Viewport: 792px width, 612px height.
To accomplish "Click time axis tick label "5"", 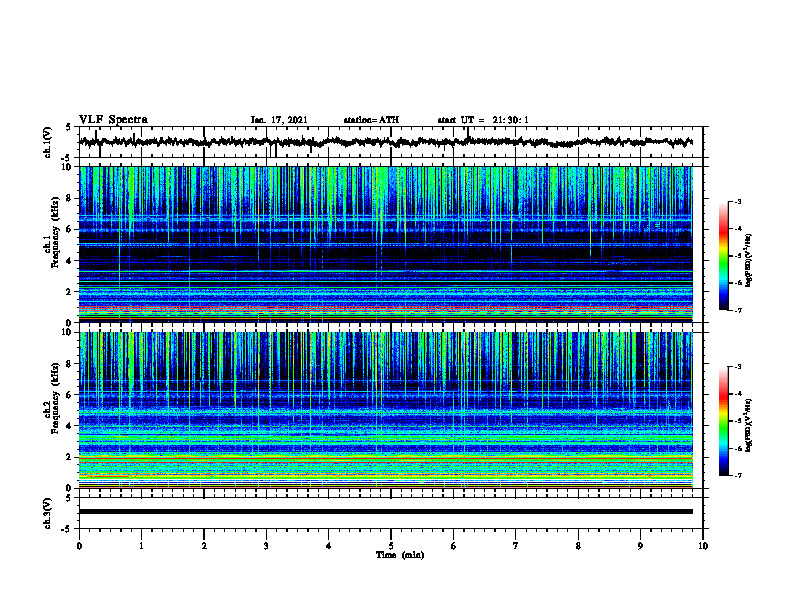I will point(391,546).
